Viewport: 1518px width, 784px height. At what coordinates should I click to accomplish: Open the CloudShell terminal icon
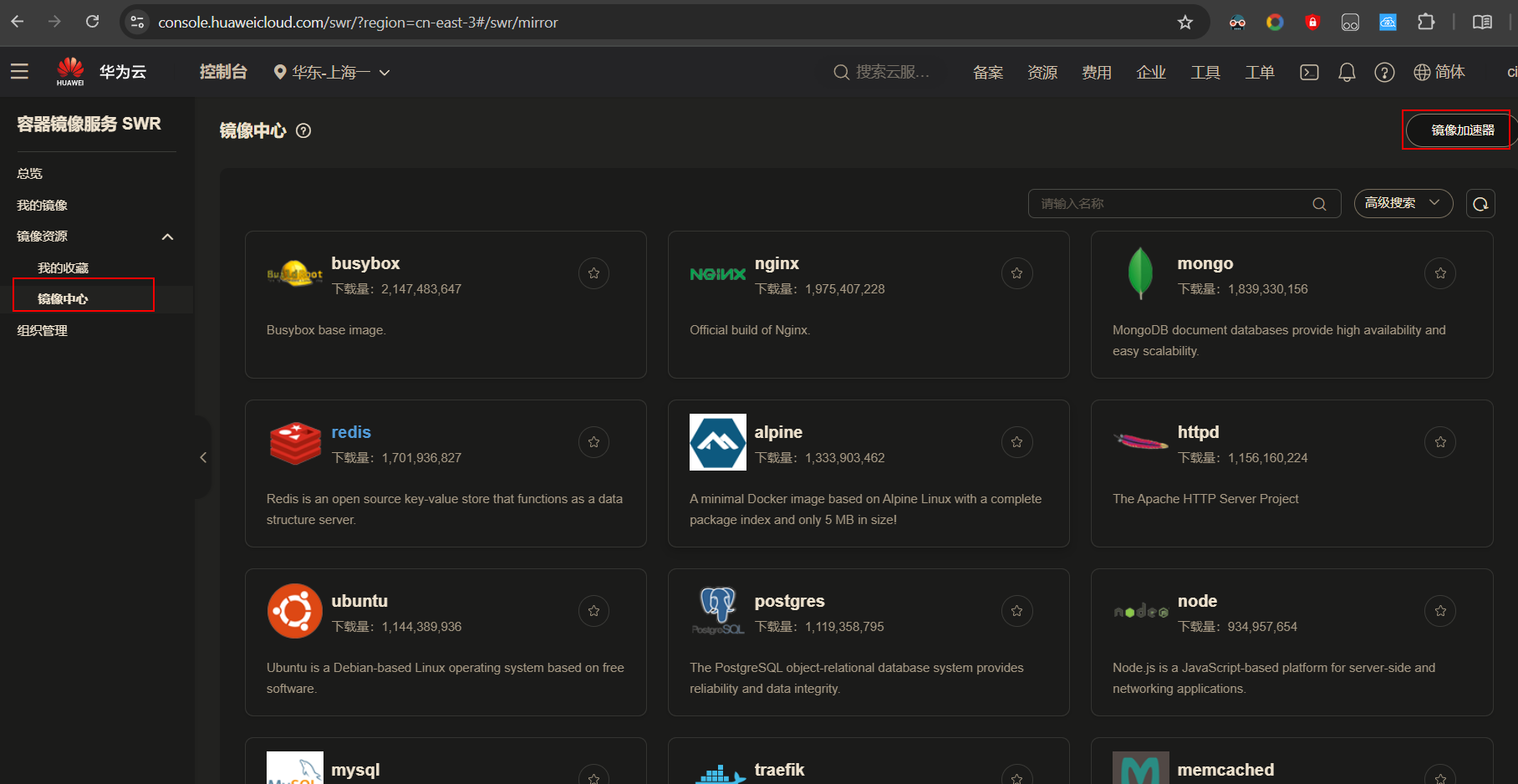1309,73
